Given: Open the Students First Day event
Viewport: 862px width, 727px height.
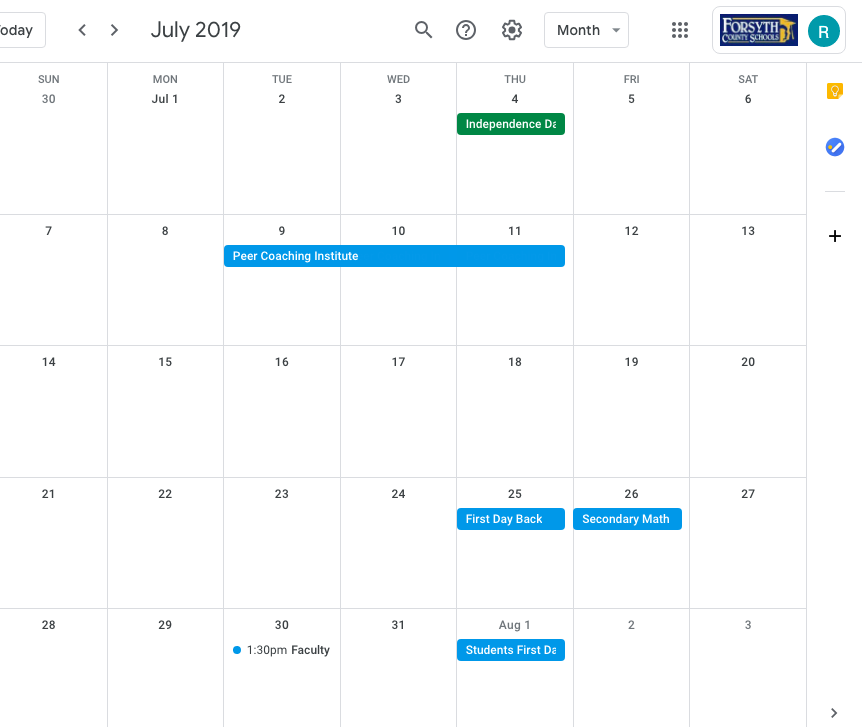Looking at the screenshot, I should 510,650.
